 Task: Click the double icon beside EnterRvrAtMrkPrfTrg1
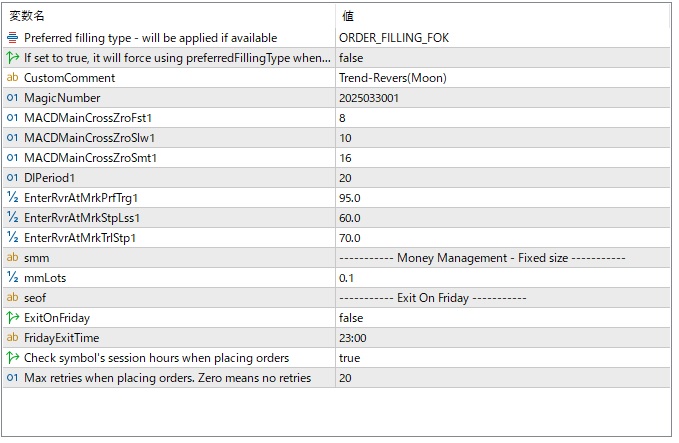tap(13, 198)
